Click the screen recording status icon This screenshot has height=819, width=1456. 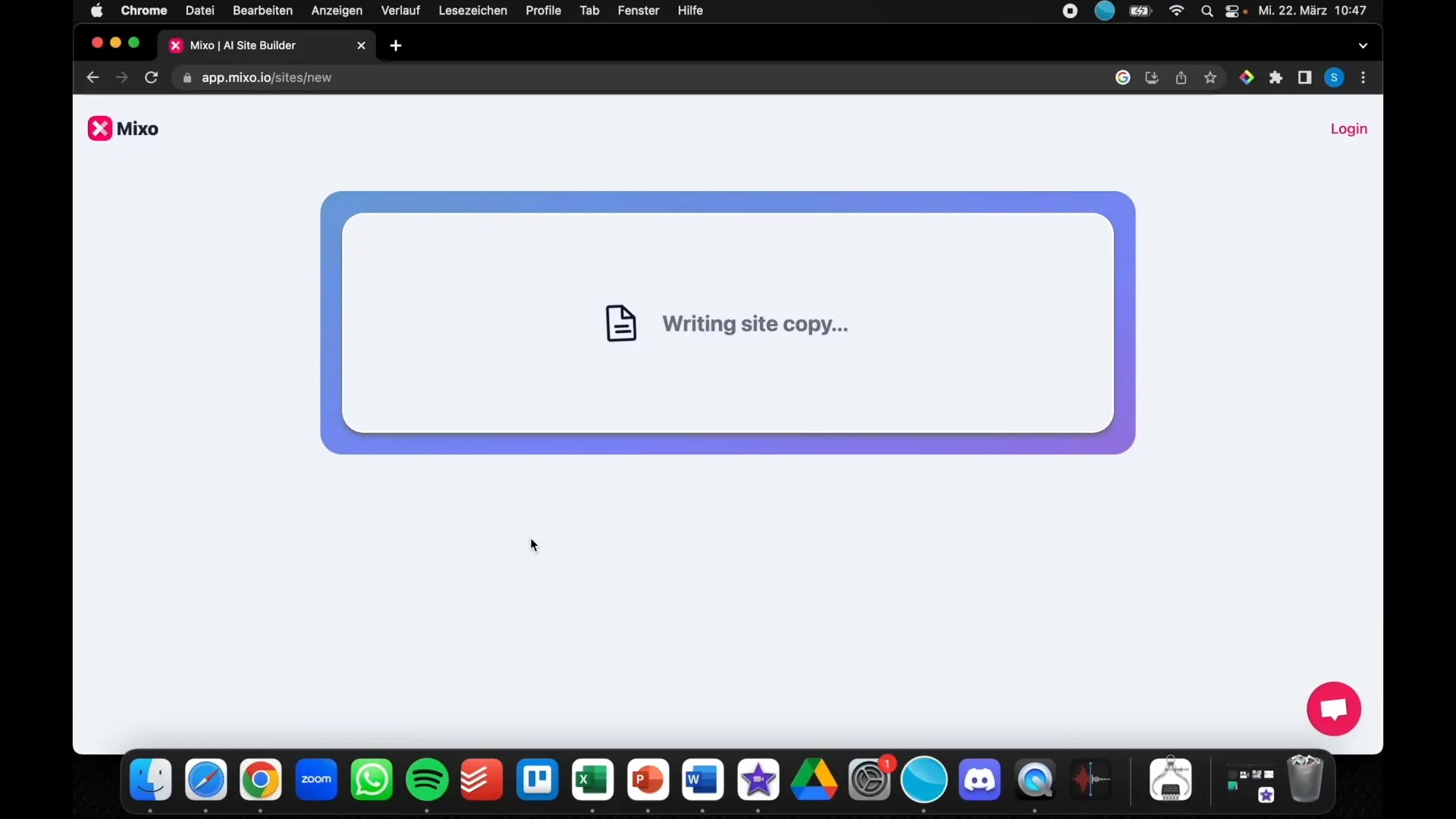(x=1070, y=11)
